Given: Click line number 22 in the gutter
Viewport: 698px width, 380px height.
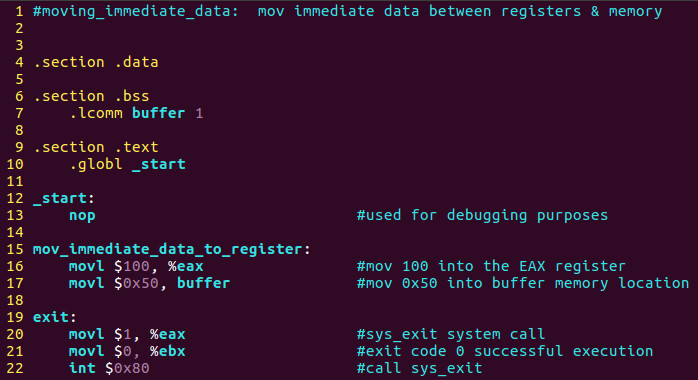Looking at the screenshot, I should point(15,368).
